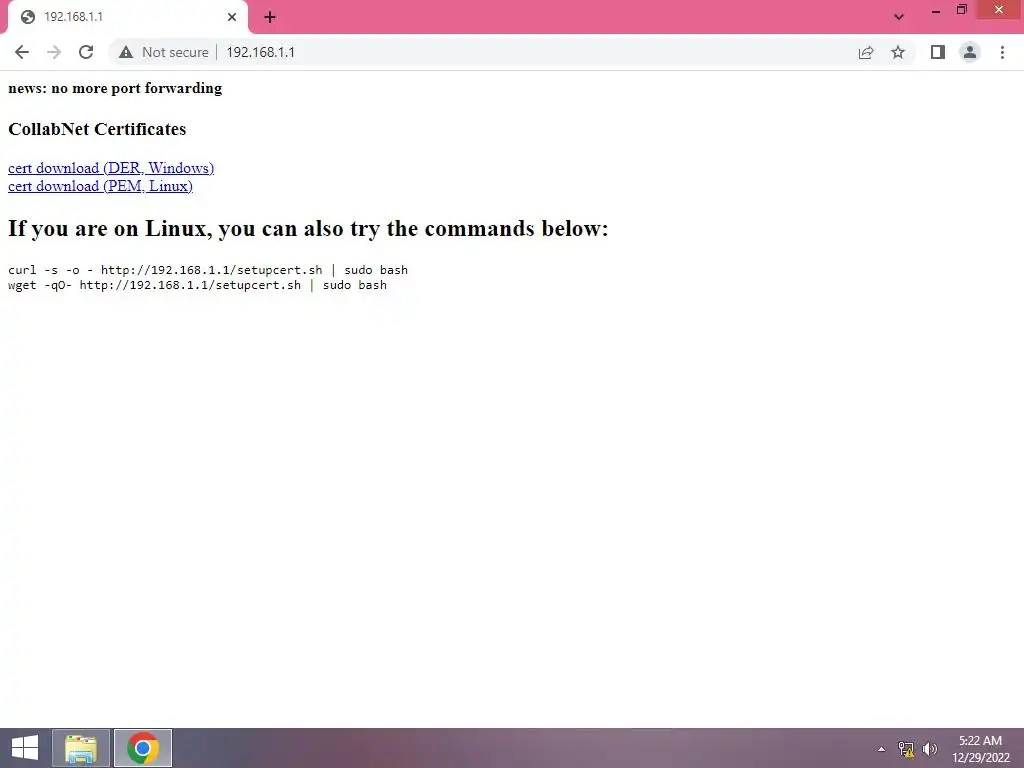The width and height of the screenshot is (1024, 768).
Task: Open File Explorer from the taskbar
Action: coord(81,748)
